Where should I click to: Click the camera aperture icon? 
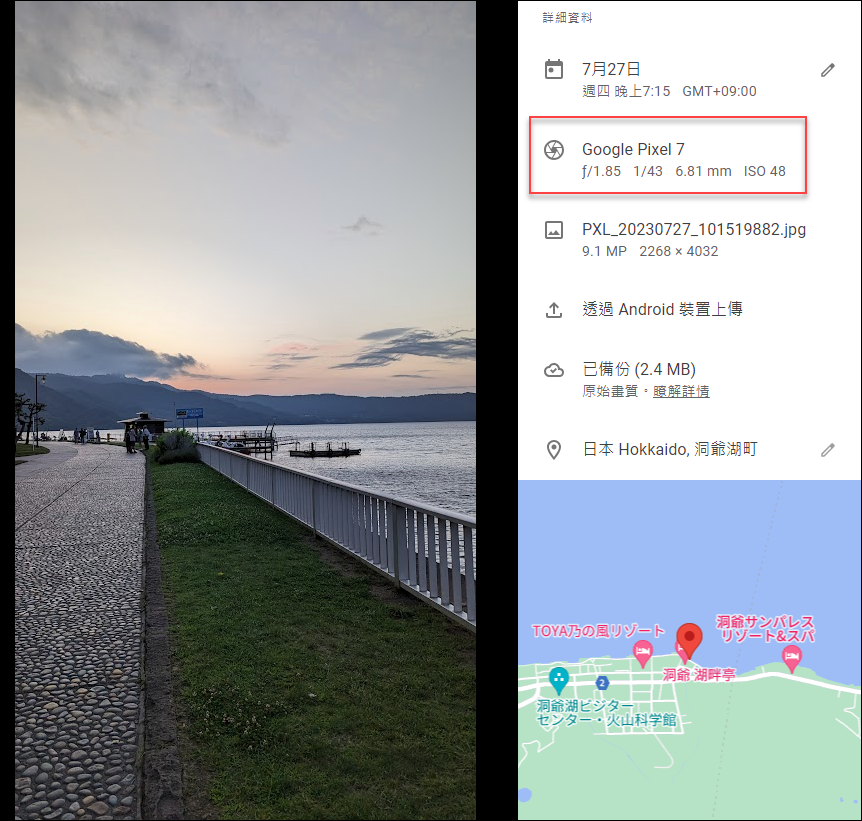[554, 150]
